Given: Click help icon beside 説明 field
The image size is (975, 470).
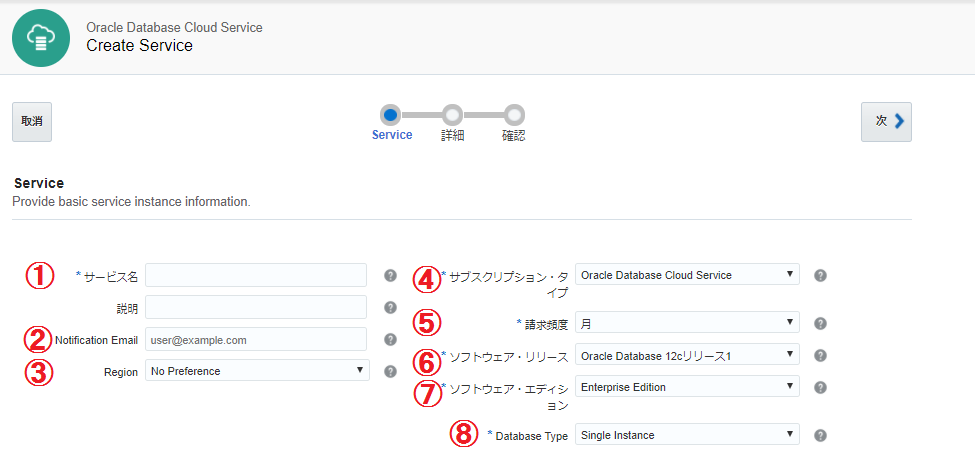Looking at the screenshot, I should tap(391, 307).
